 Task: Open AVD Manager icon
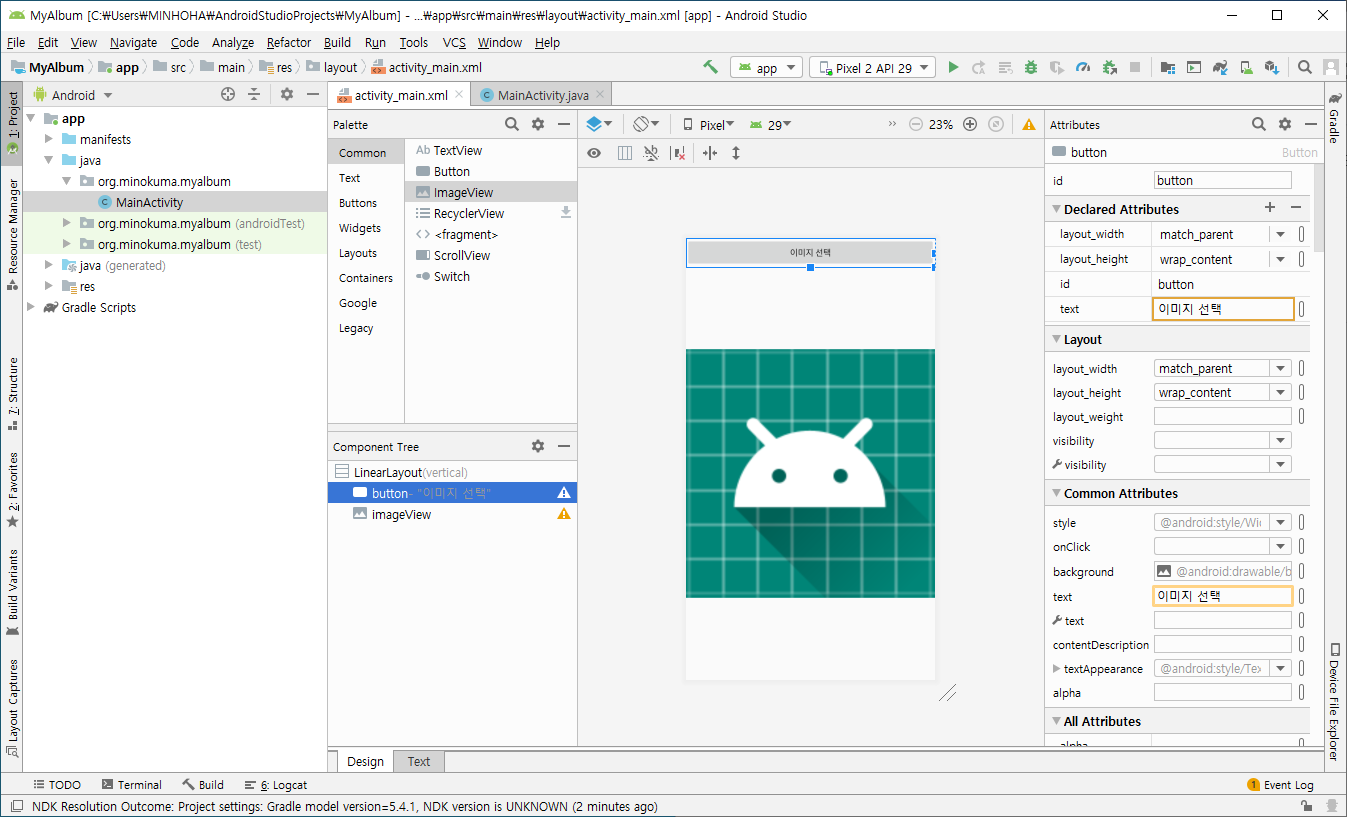coord(1246,67)
